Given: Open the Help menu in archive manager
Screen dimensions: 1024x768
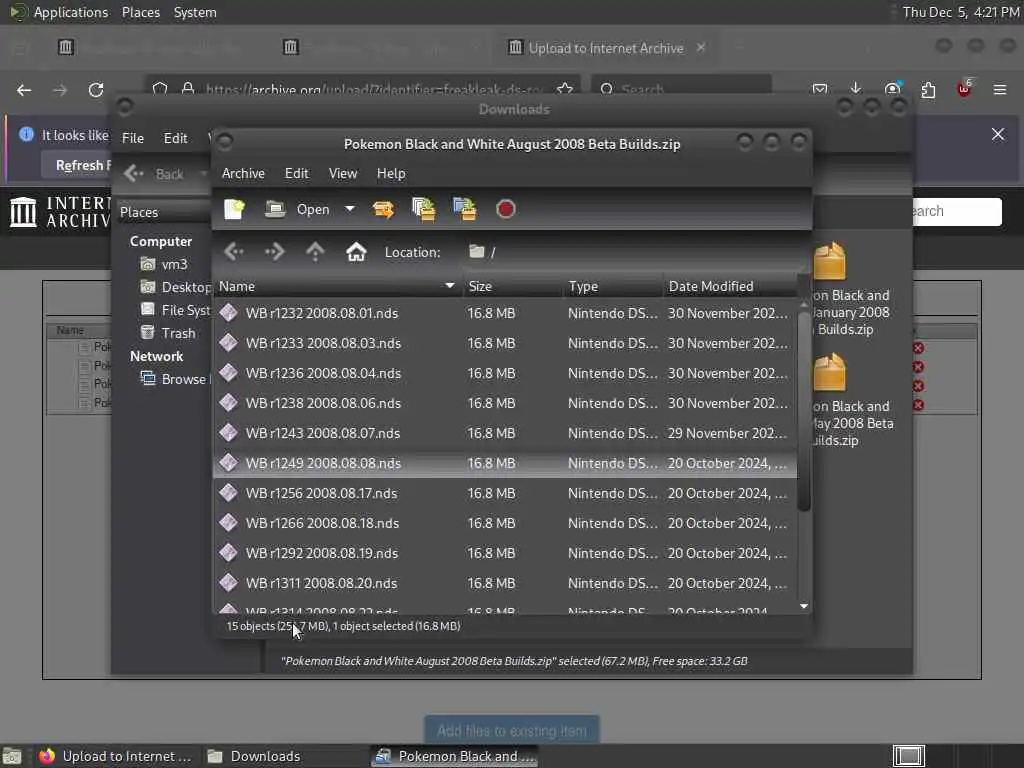Looking at the screenshot, I should coord(391,174).
